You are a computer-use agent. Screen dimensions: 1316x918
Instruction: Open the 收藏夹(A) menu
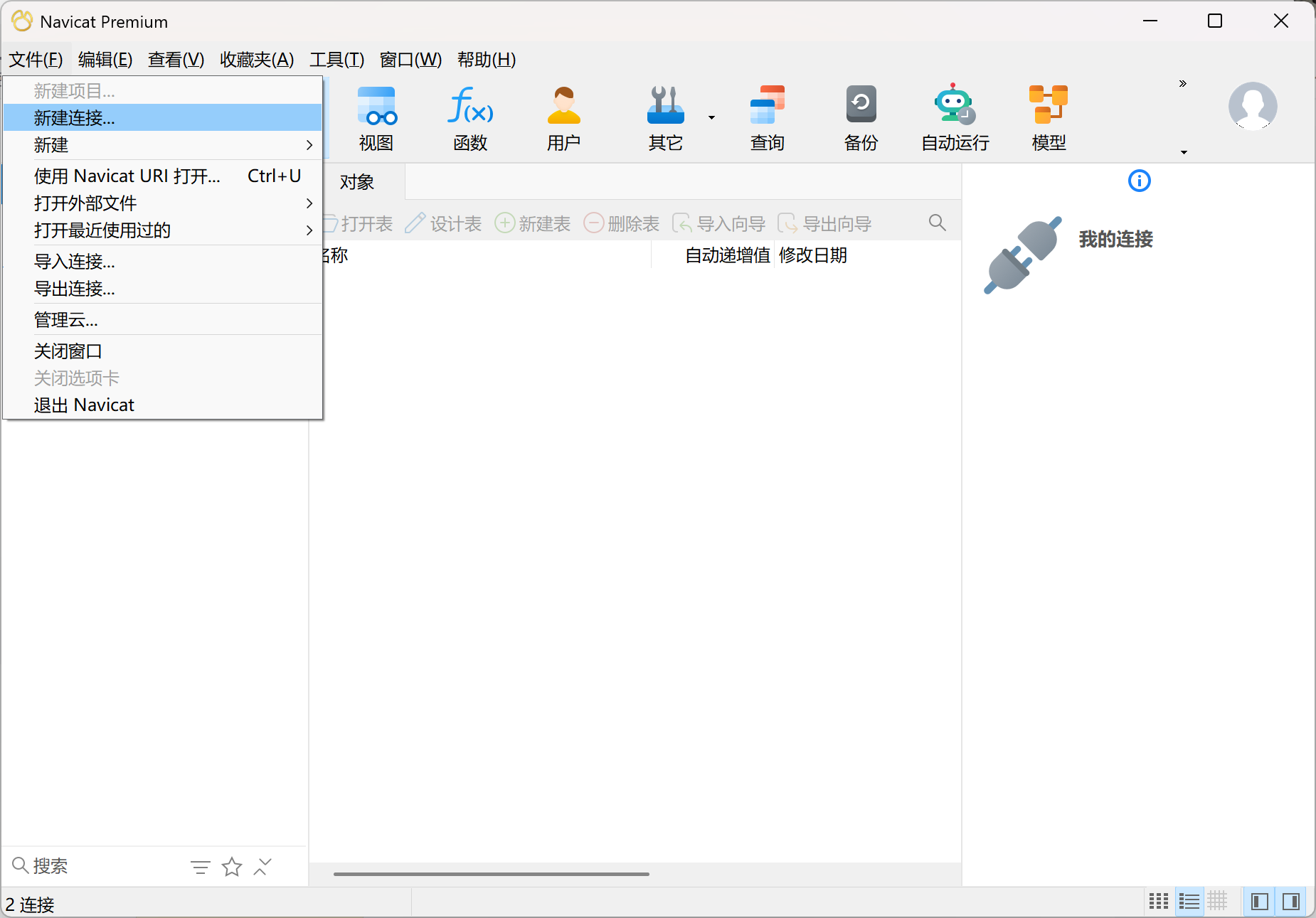click(x=257, y=60)
